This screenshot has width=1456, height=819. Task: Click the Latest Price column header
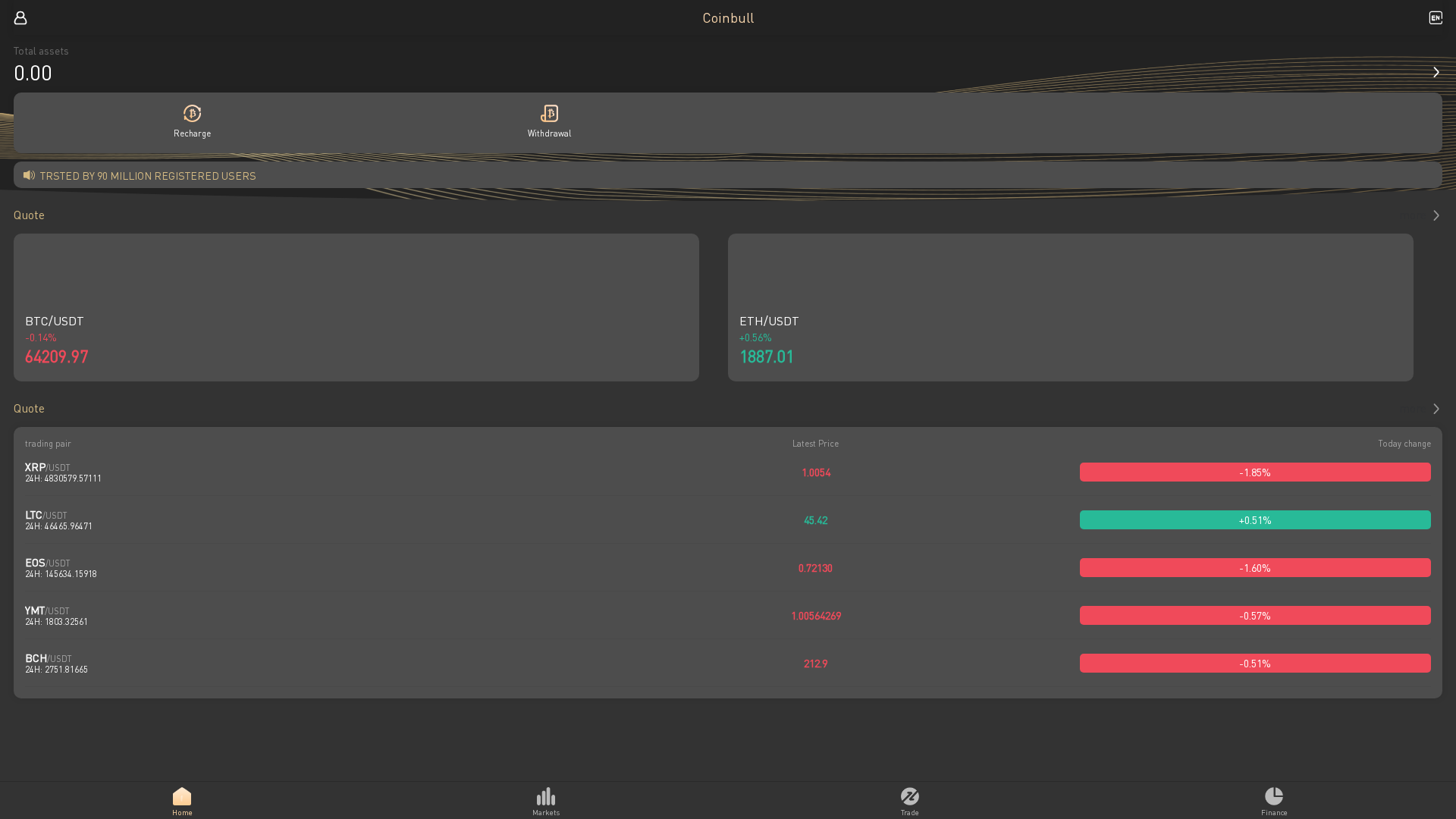pos(815,444)
